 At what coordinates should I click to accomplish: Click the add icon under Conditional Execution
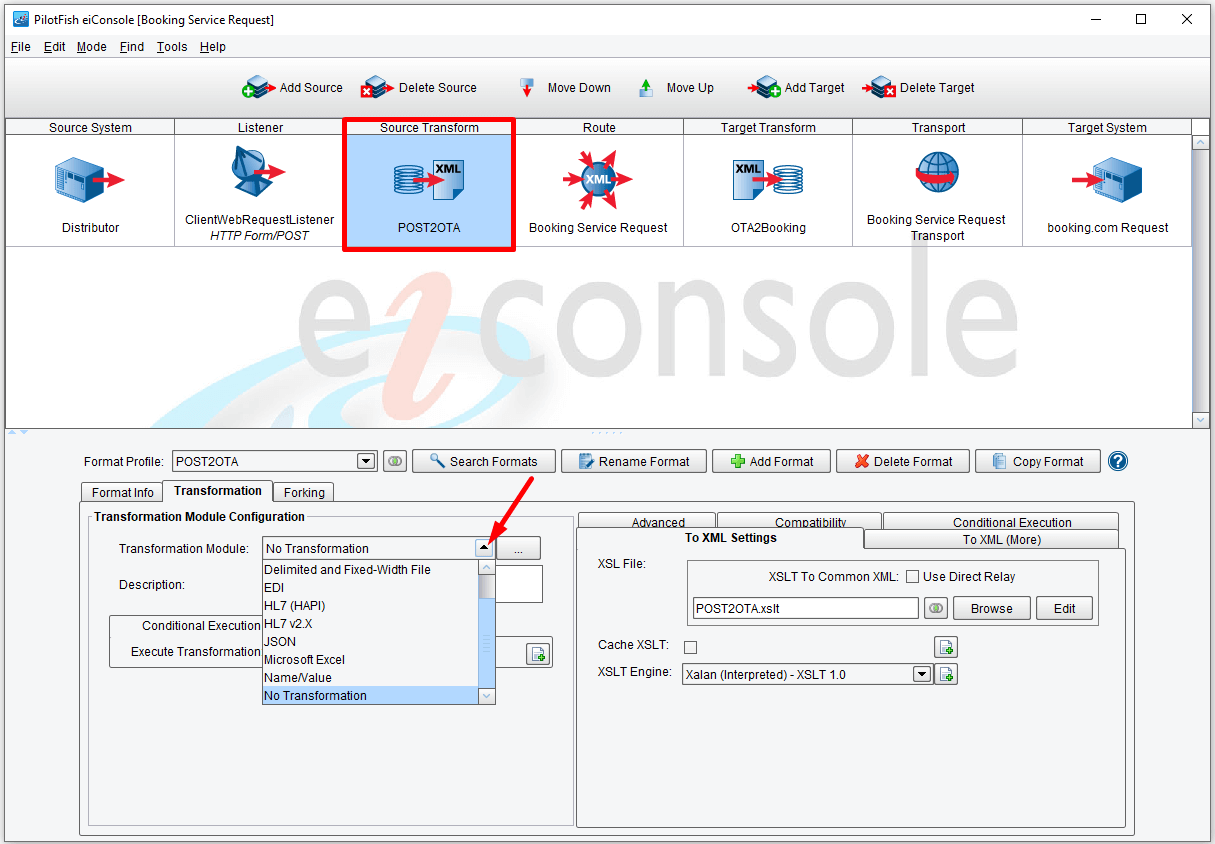tap(538, 655)
